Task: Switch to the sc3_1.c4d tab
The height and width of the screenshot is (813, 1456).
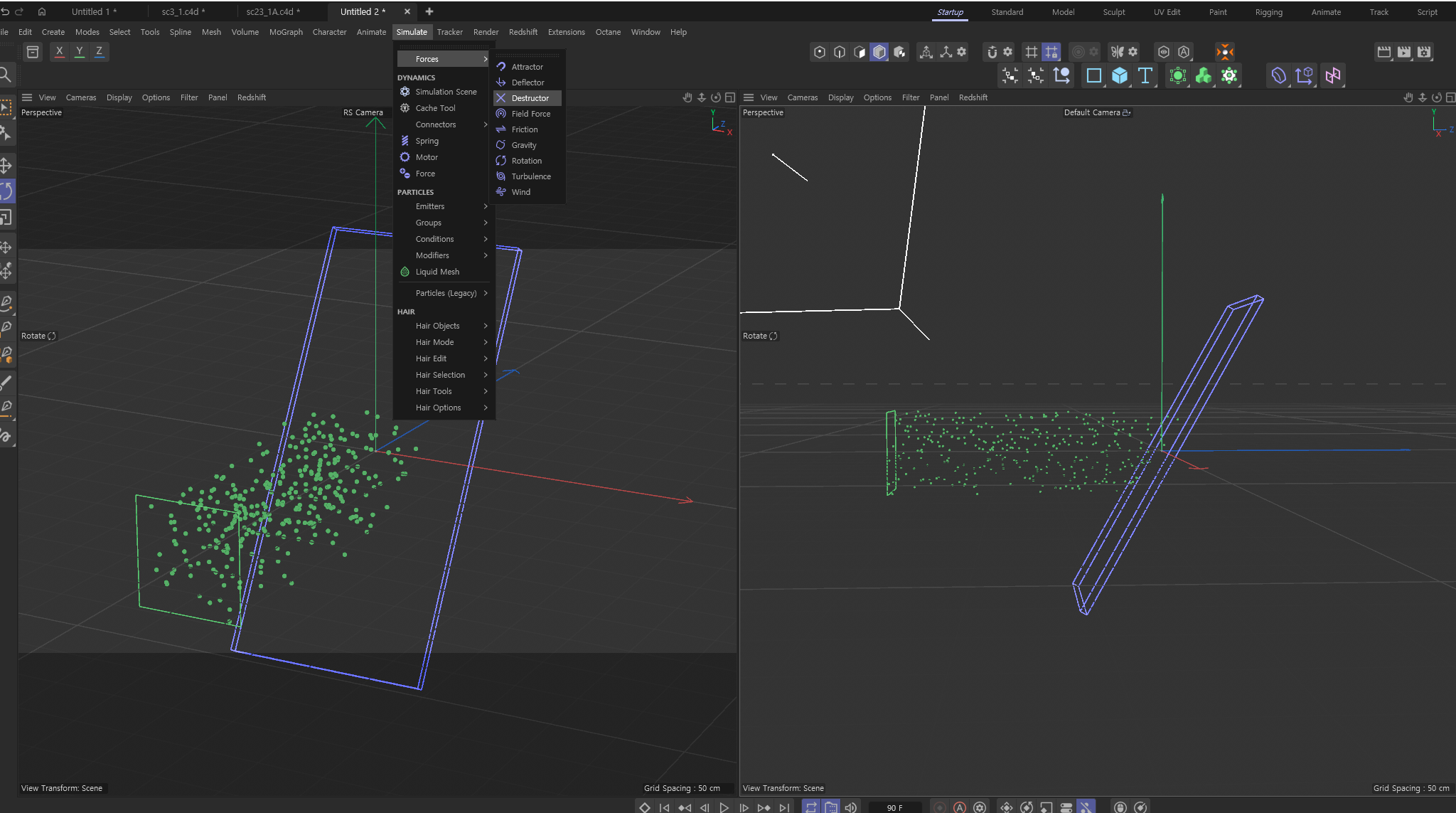Action: point(183,11)
